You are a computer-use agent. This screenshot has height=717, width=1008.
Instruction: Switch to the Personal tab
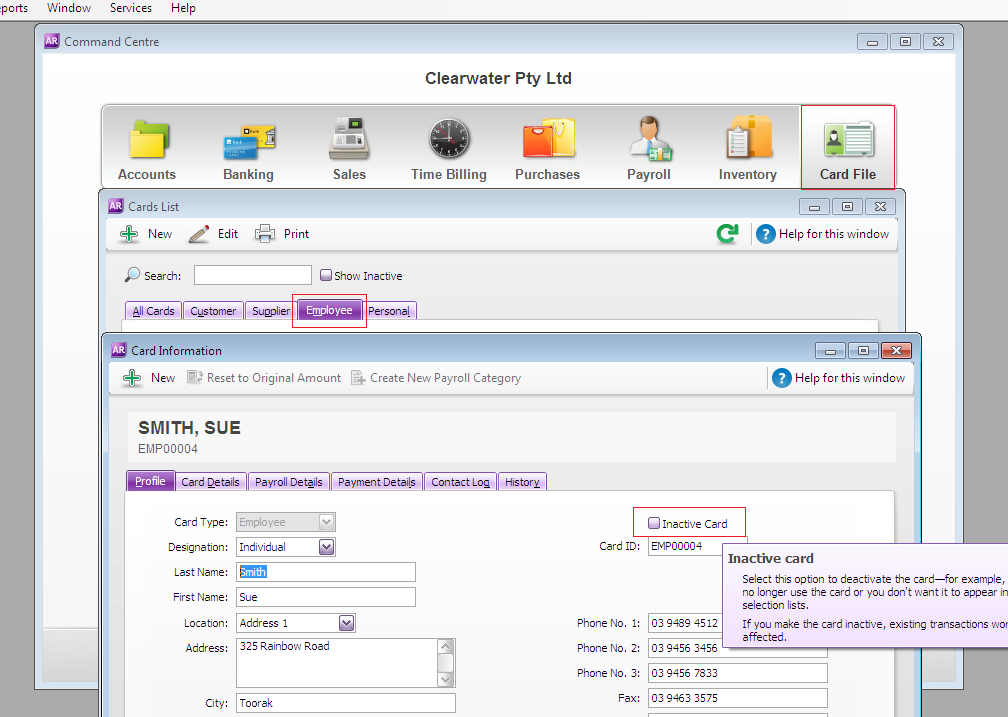(389, 311)
